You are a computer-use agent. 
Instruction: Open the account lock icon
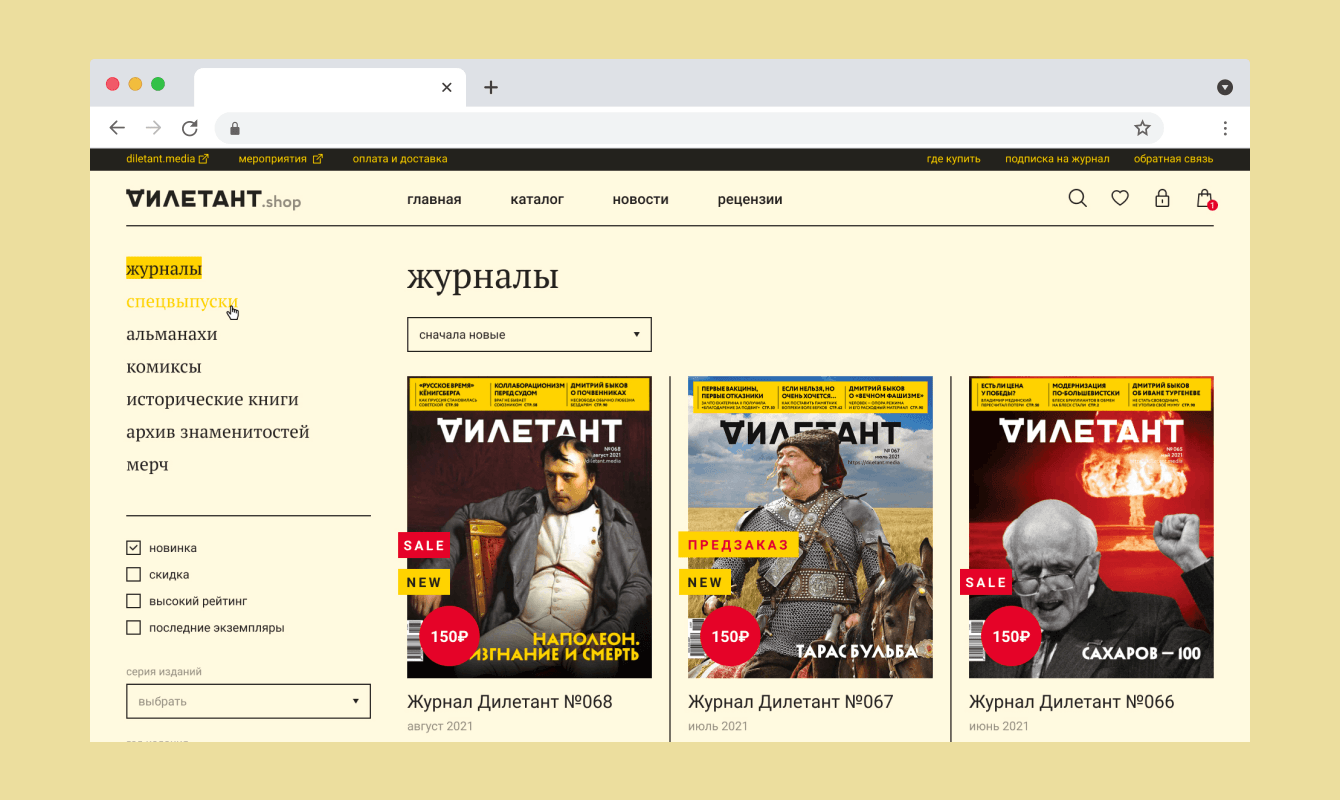[1162, 198]
